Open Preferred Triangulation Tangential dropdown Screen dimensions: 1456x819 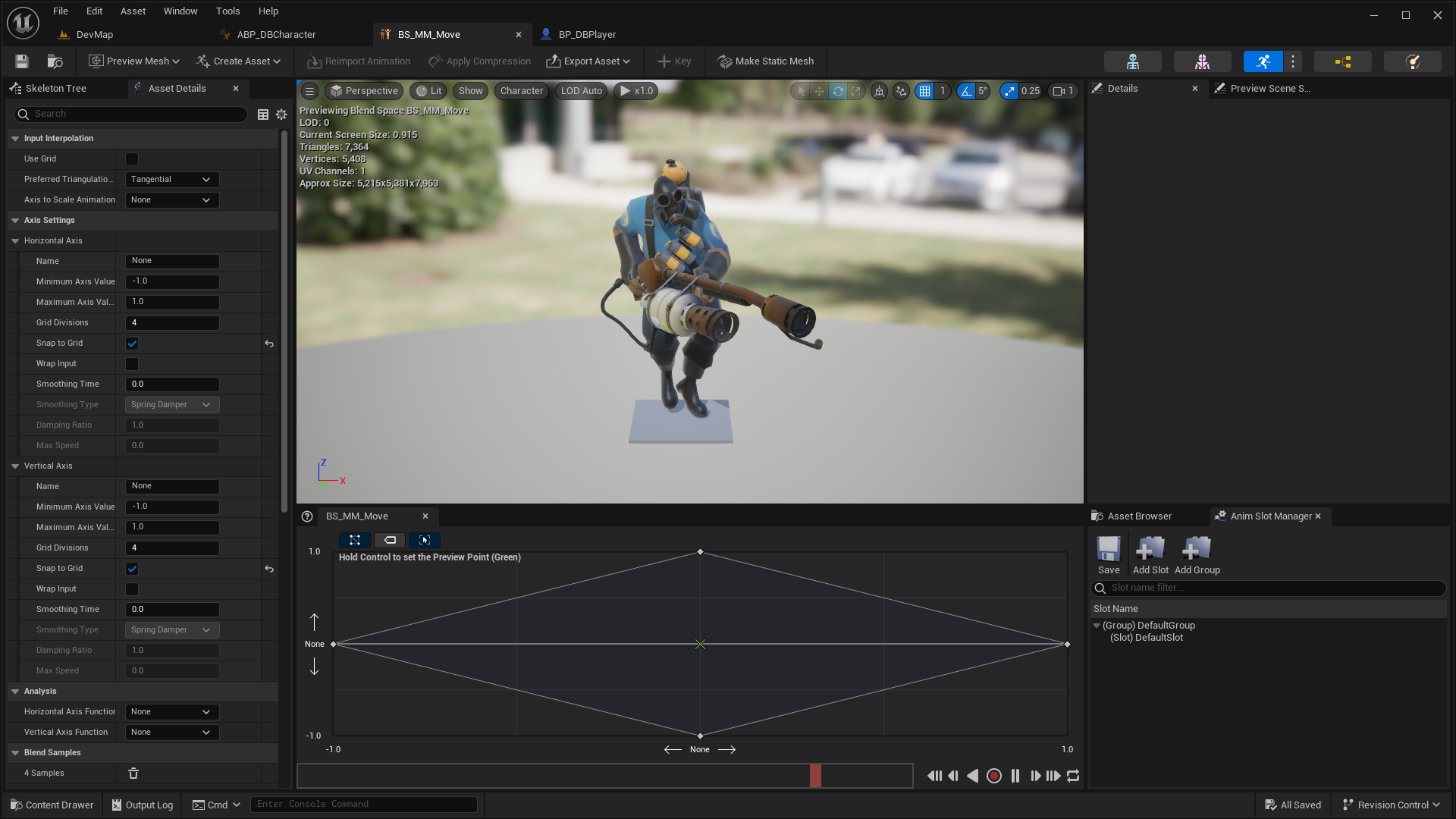coord(172,180)
